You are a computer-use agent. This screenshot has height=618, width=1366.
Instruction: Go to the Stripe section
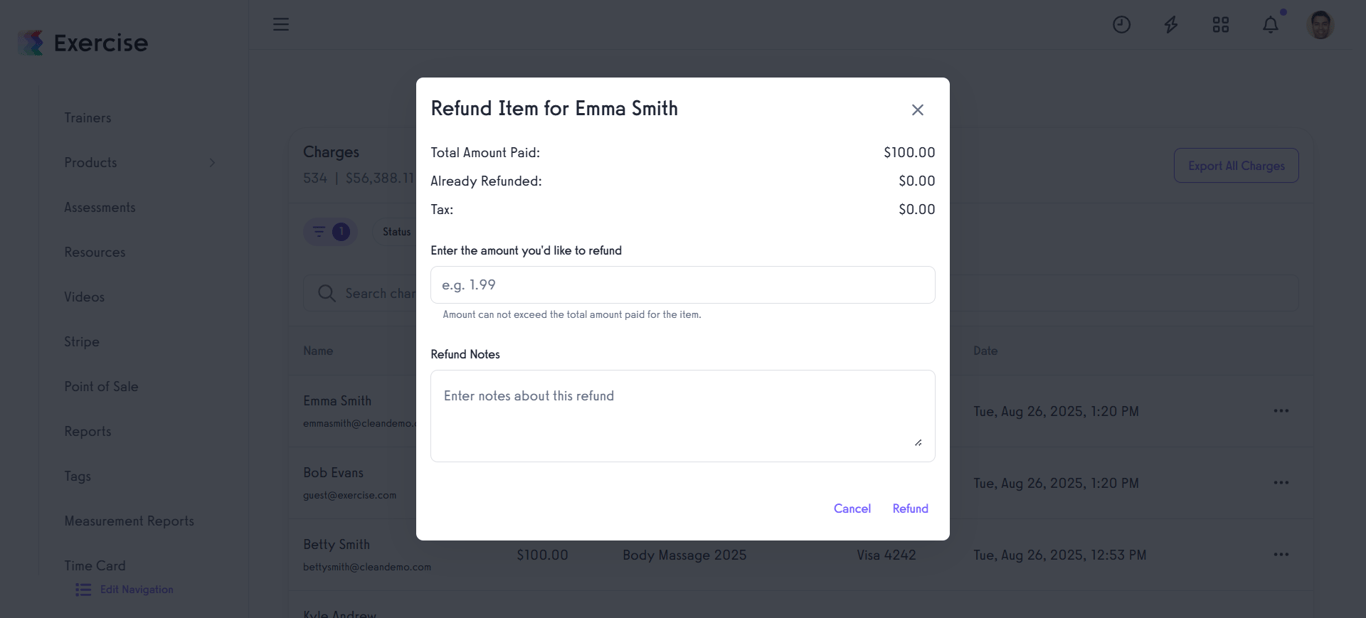(x=81, y=341)
